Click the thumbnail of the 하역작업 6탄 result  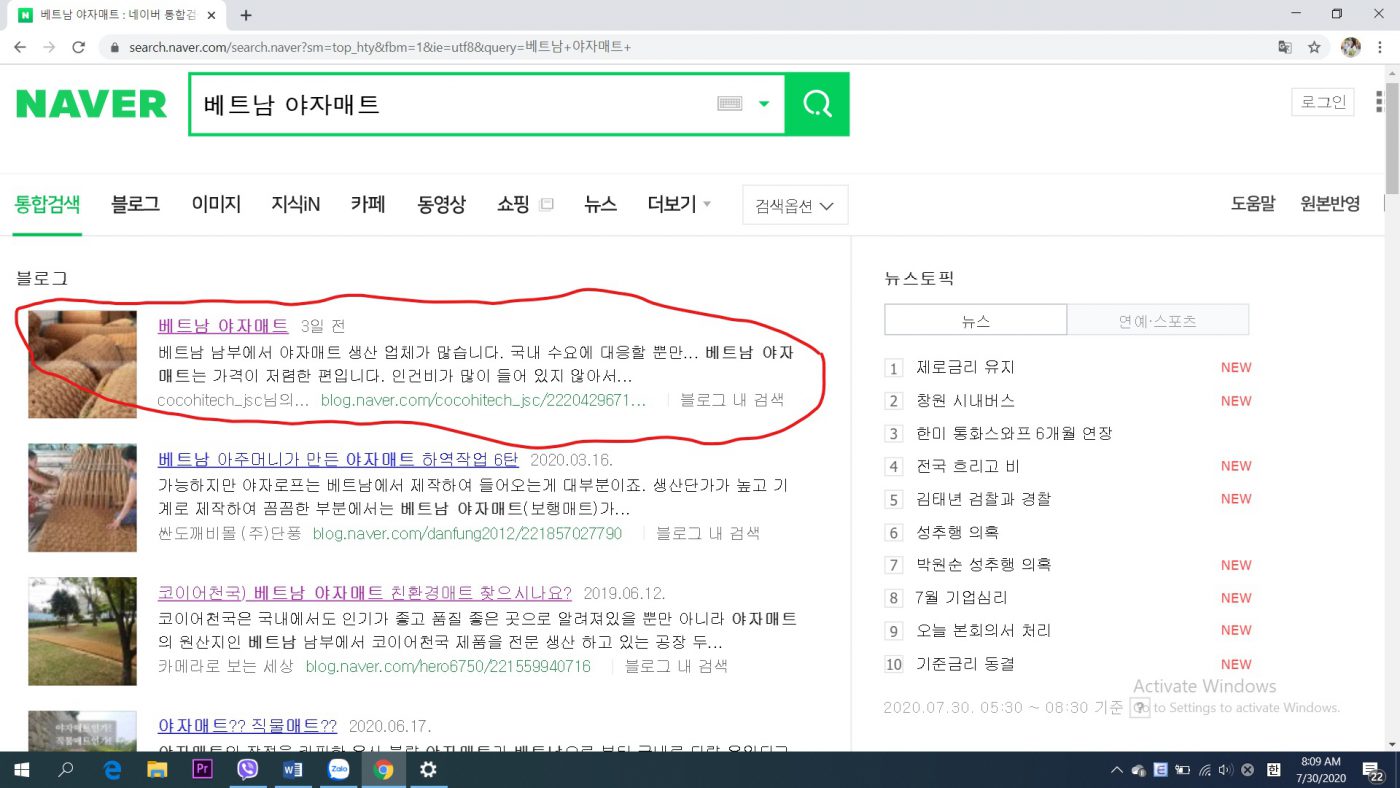(82, 498)
